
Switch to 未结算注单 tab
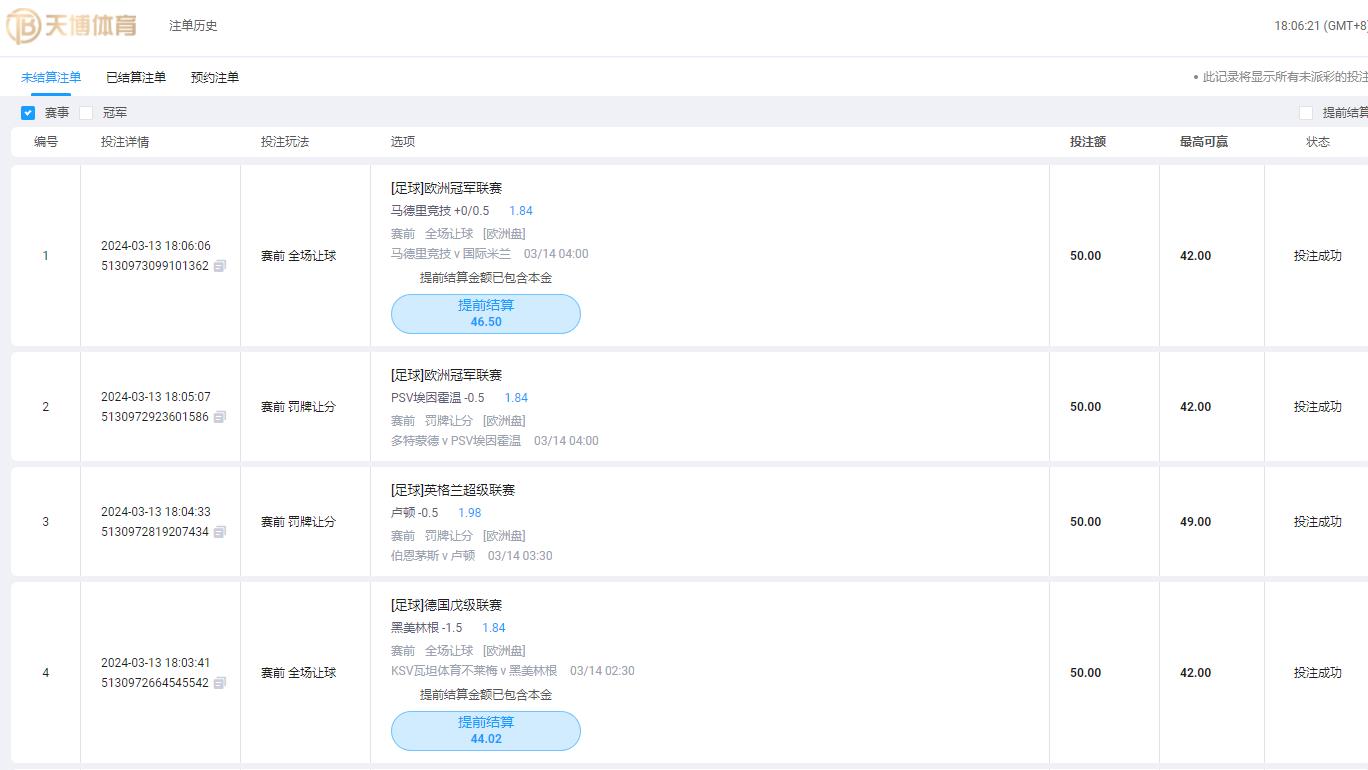[51, 77]
